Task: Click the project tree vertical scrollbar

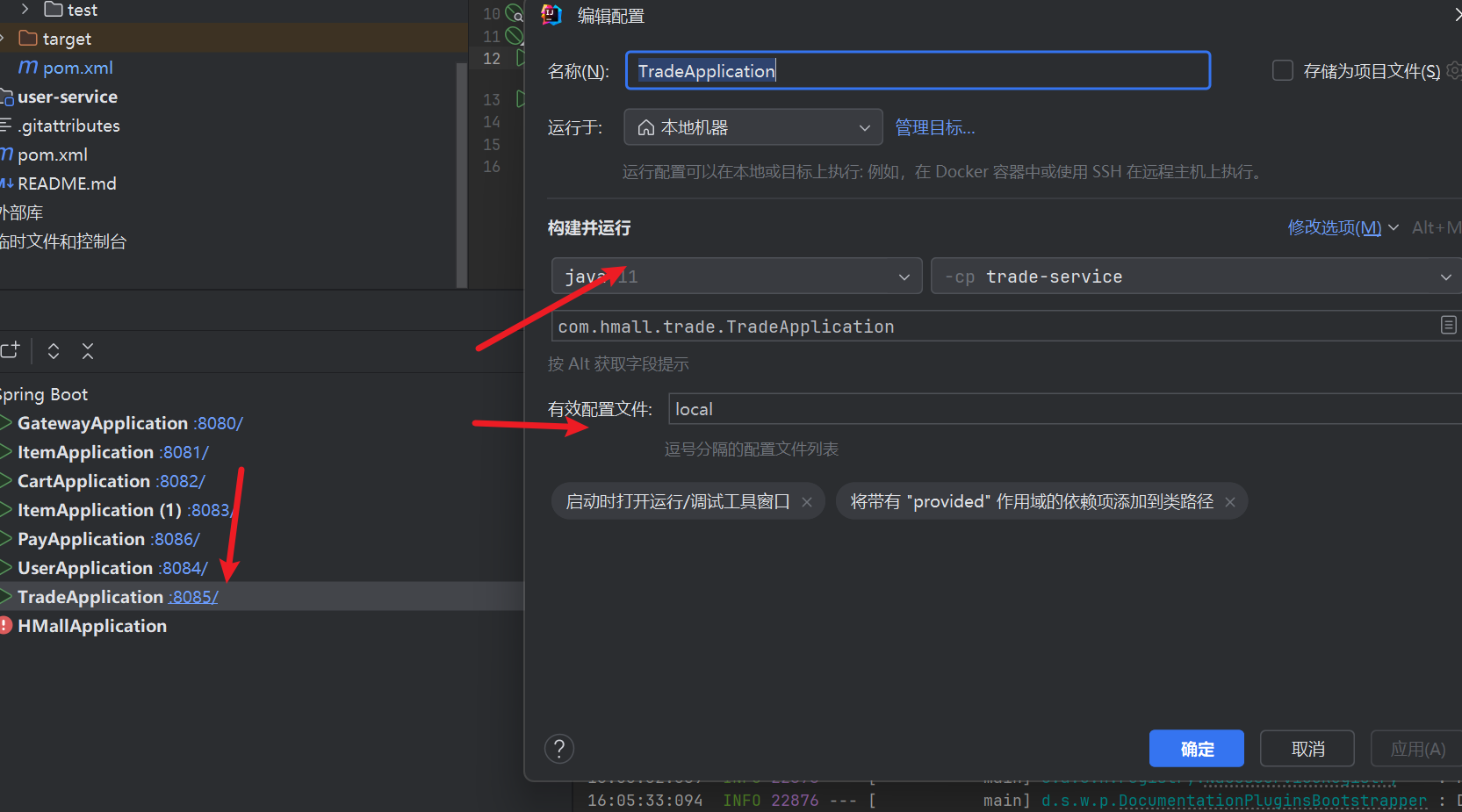Action: tap(462, 174)
